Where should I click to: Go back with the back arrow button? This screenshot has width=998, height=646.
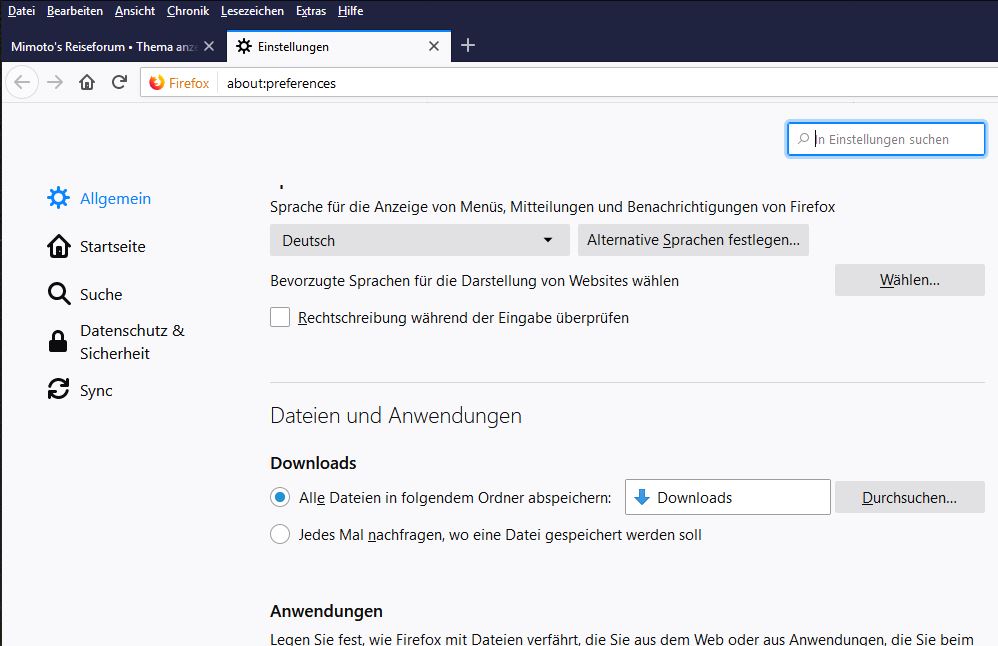pos(22,83)
